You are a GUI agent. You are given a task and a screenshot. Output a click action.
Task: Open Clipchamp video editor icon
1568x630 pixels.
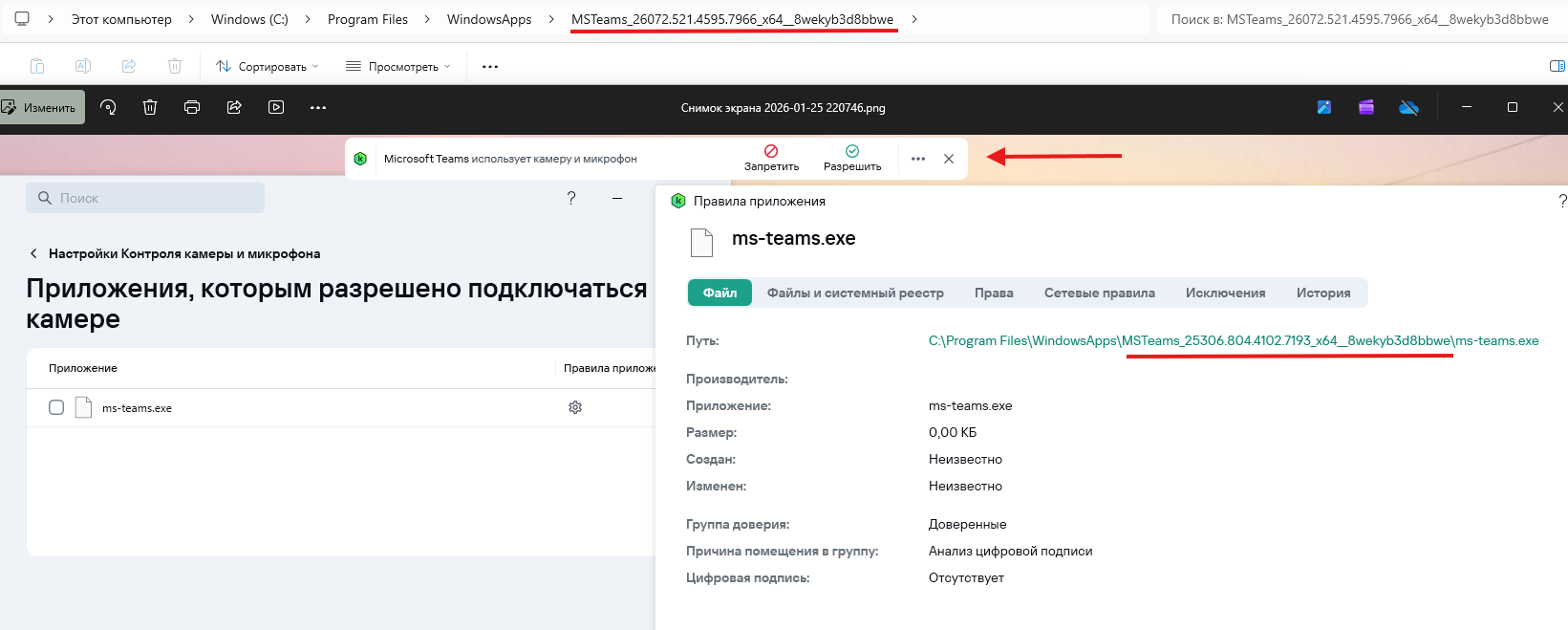pos(1366,107)
